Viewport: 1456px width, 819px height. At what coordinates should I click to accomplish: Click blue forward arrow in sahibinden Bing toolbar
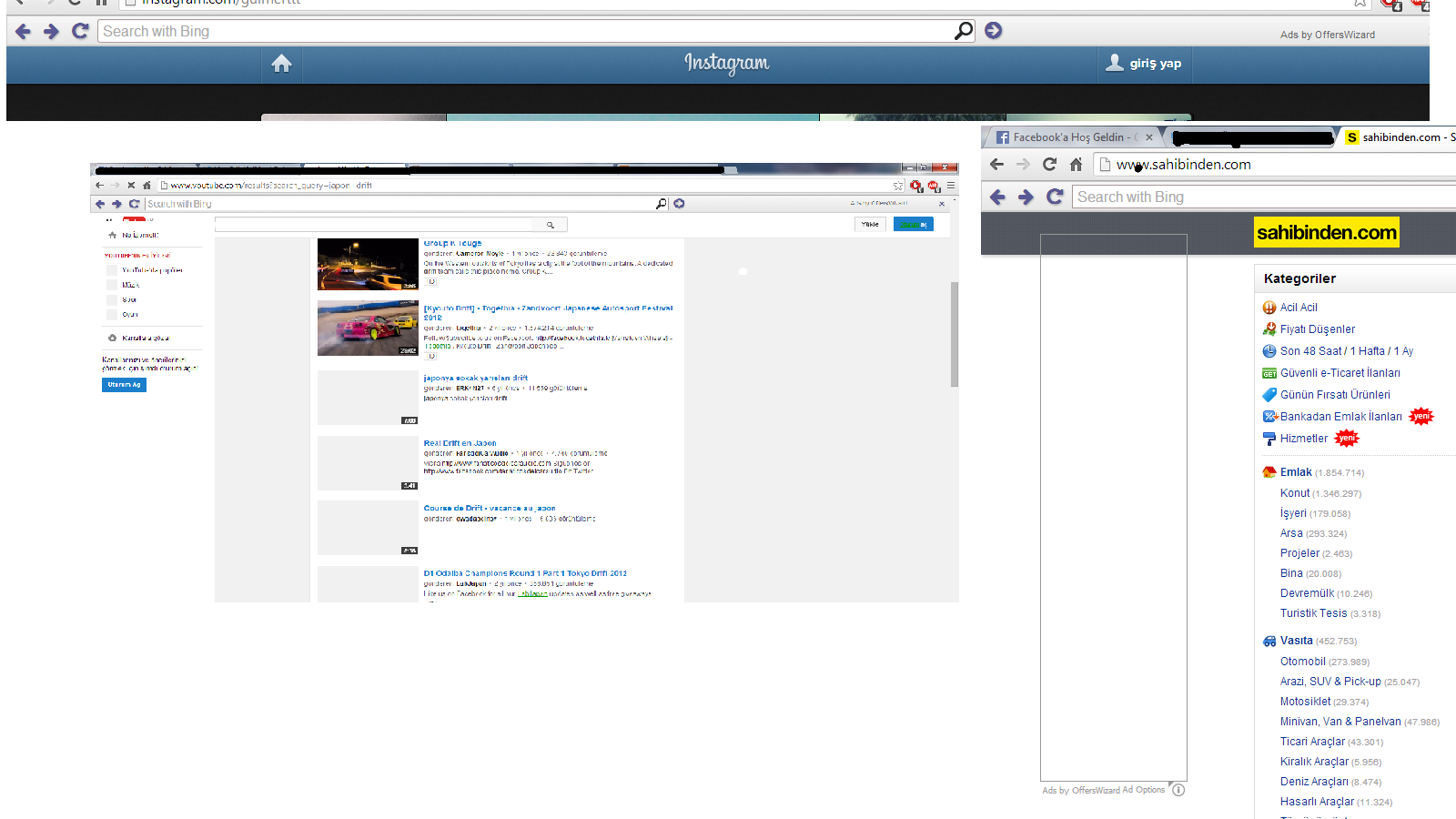1026,197
